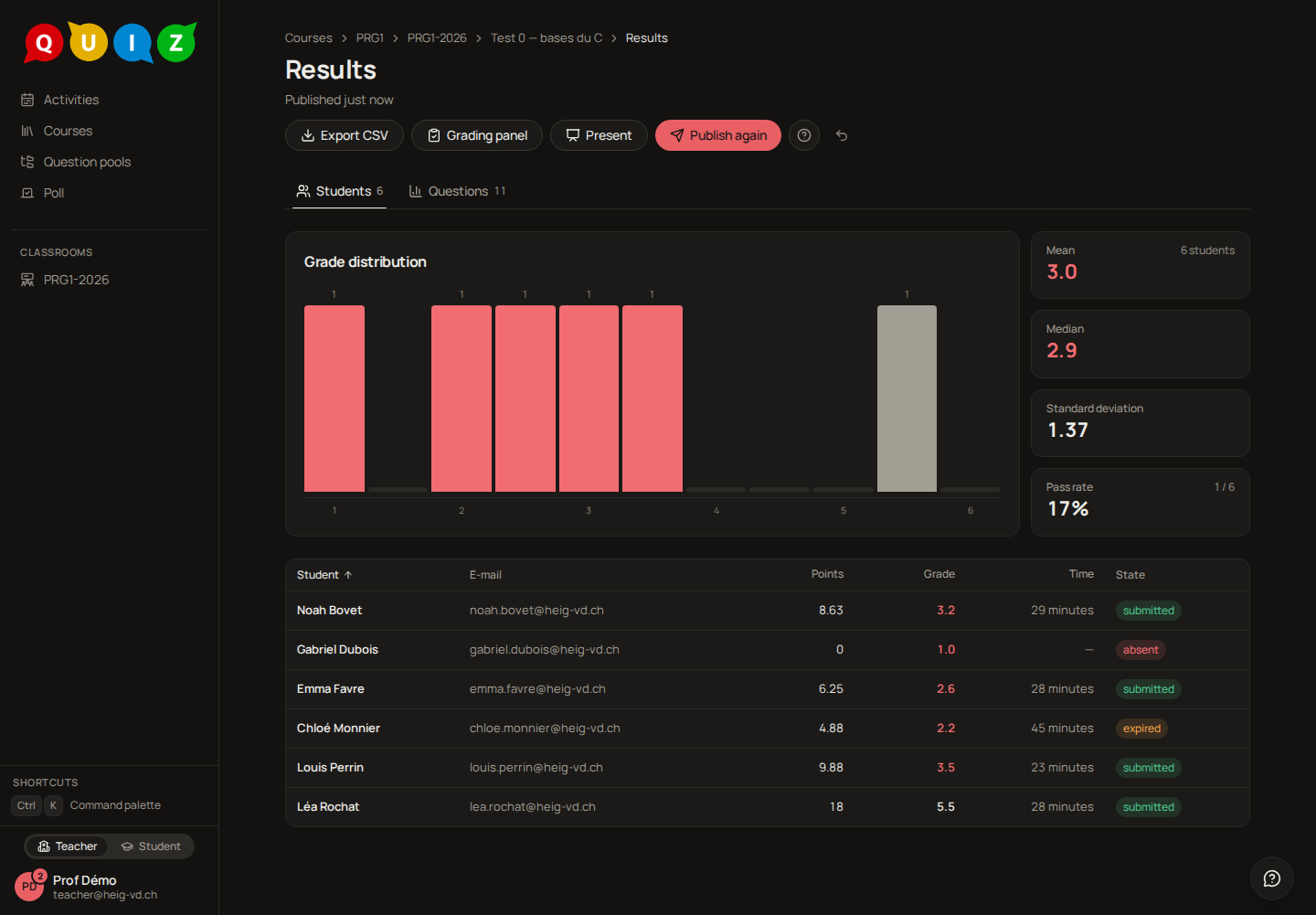Image resolution: width=1316 pixels, height=915 pixels.
Task: Select Noah Bovet row
Action: pos(768,611)
